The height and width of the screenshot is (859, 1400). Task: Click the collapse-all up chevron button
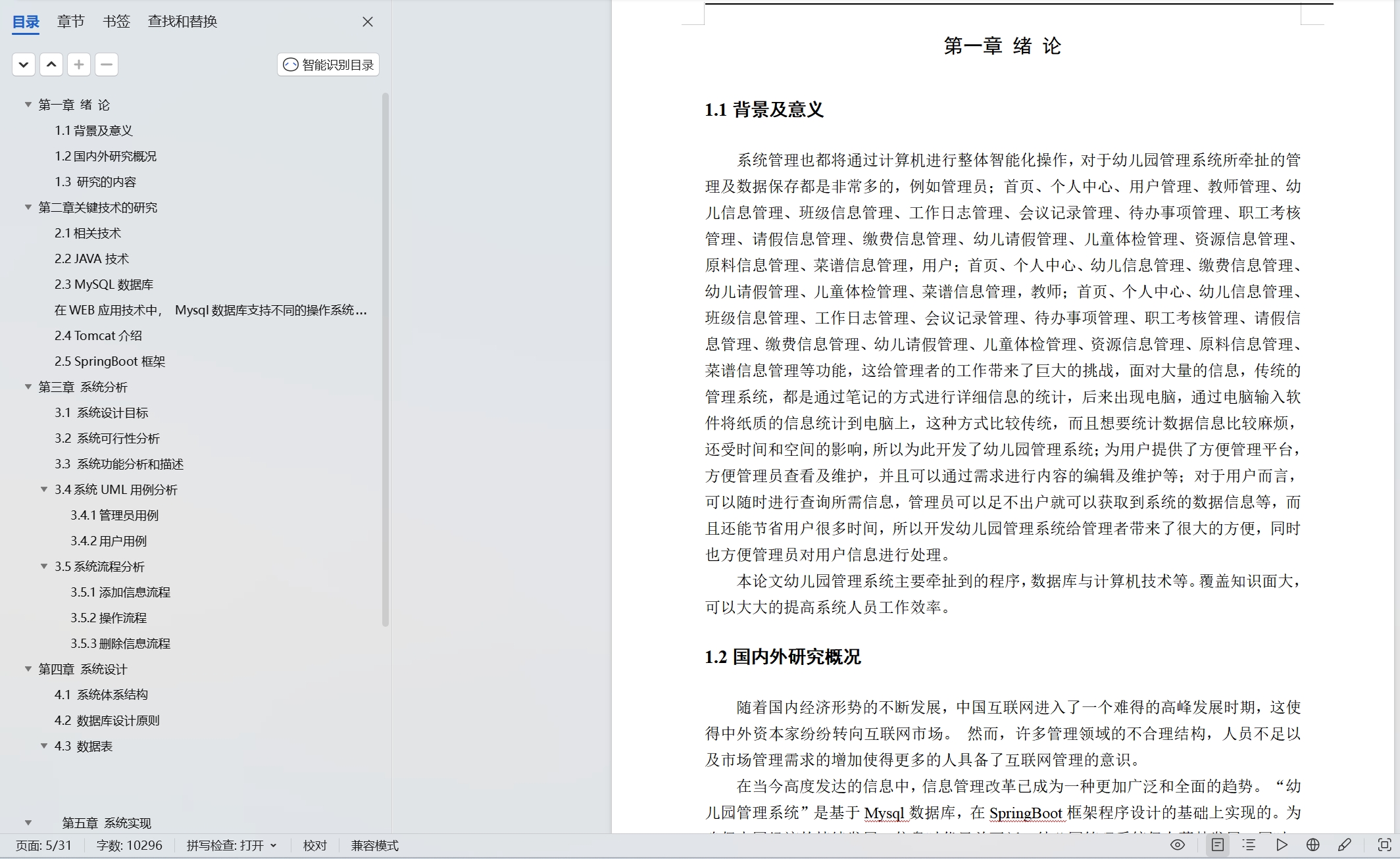click(51, 64)
